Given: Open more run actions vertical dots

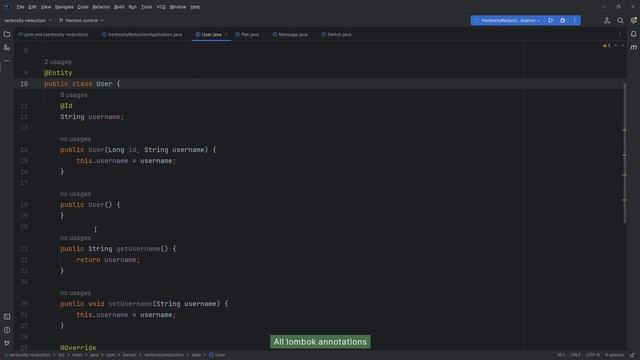Looking at the screenshot, I should pos(574,20).
